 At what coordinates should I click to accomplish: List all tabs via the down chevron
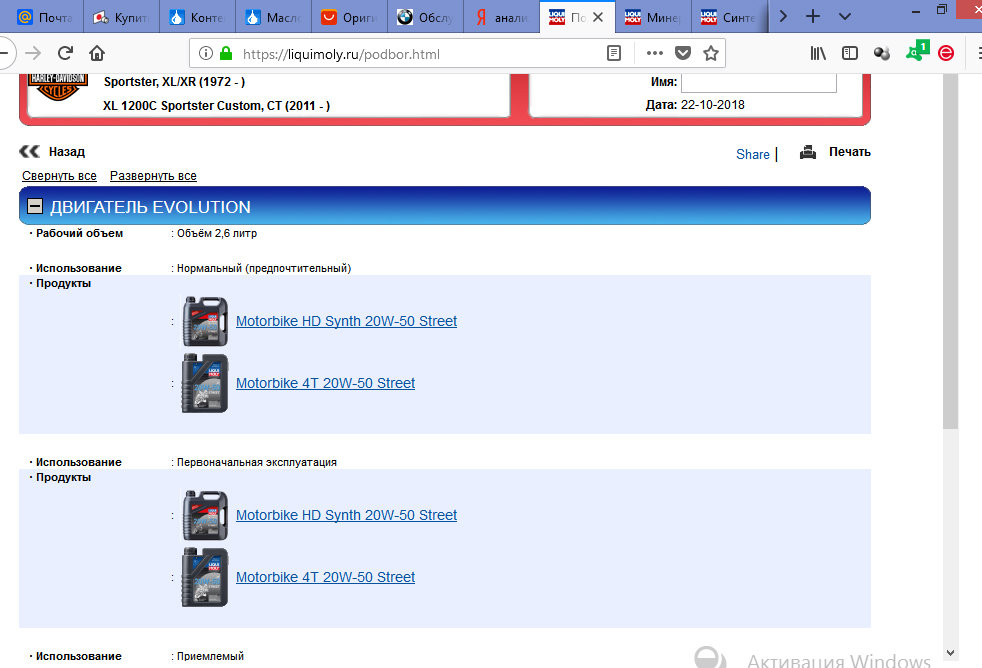844,16
